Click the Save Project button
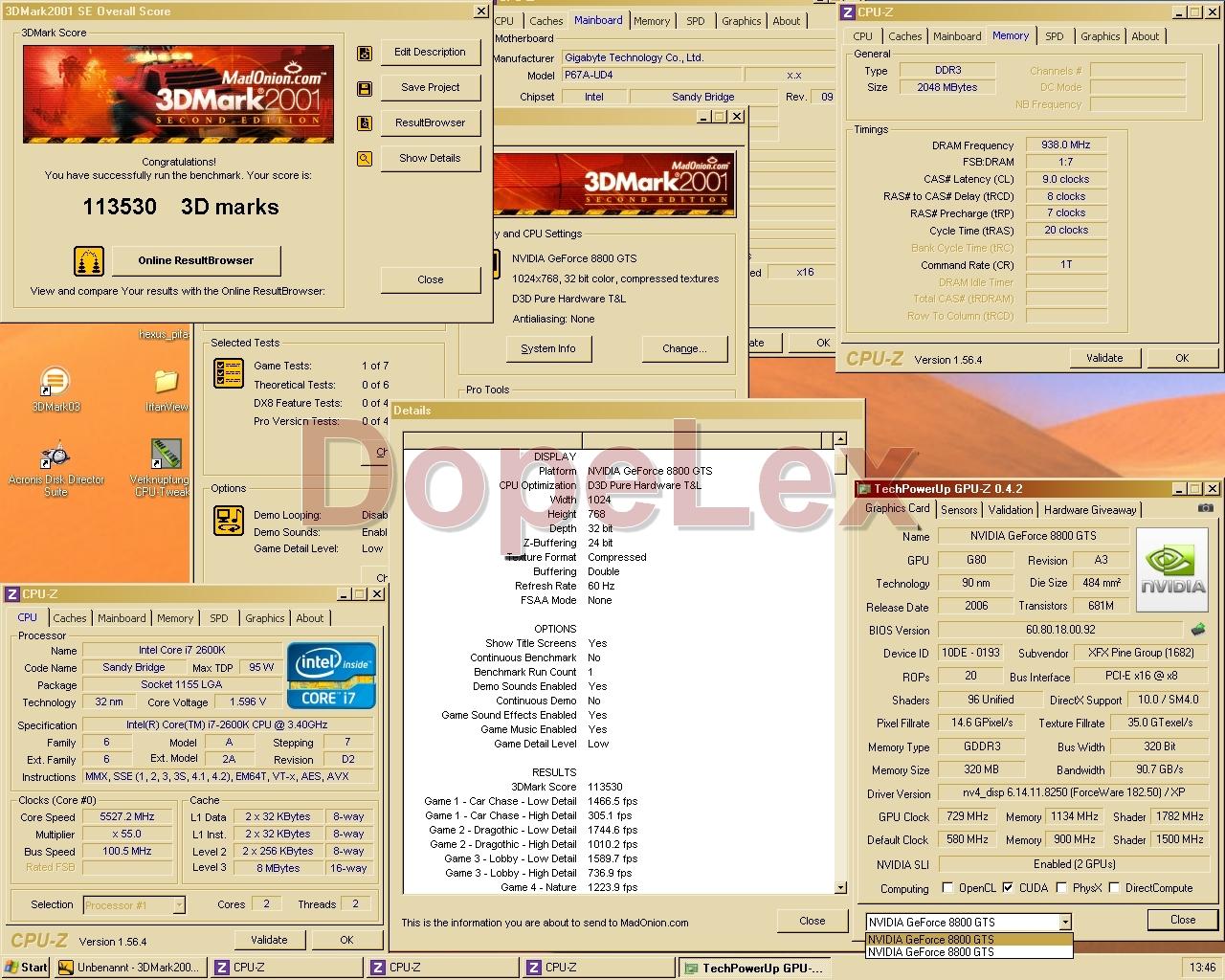This screenshot has height=980, width=1225. click(430, 88)
